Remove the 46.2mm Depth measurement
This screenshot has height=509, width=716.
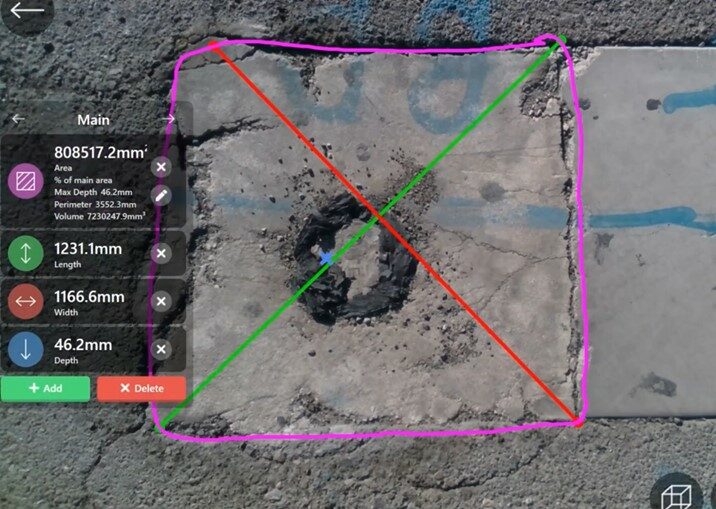tap(161, 349)
